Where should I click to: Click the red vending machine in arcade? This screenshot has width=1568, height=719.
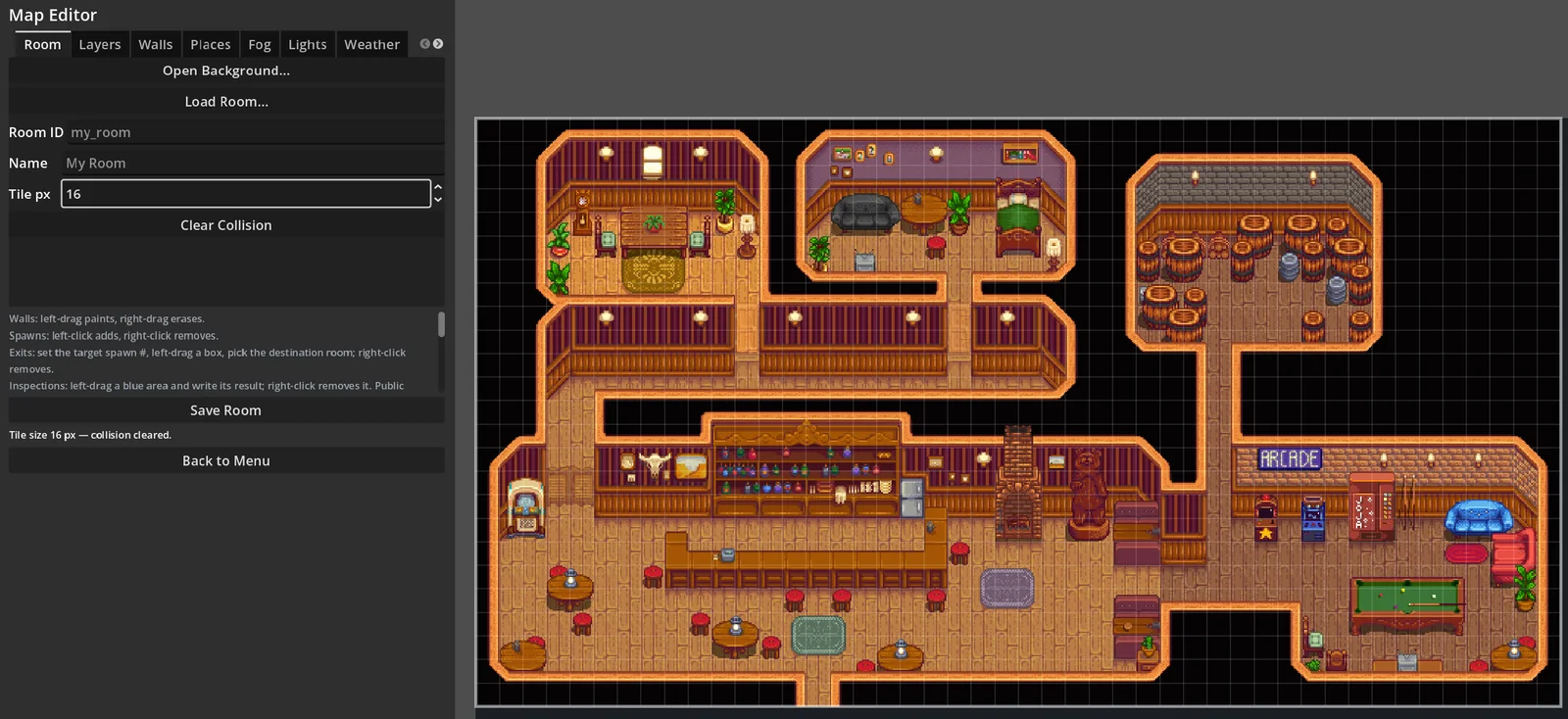(x=1371, y=505)
